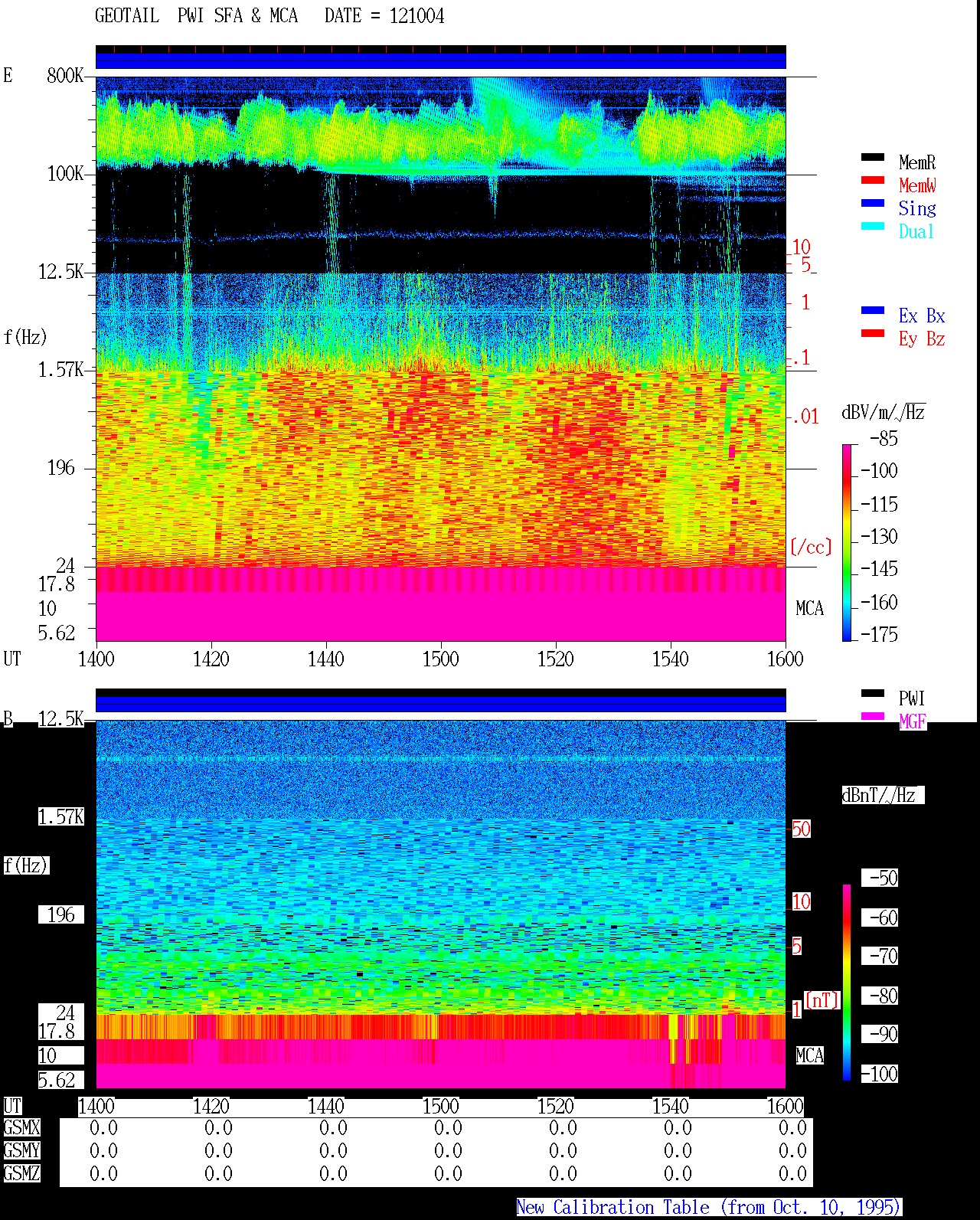The height and width of the screenshot is (1220, 980).
Task: Click the GSMY row label
Action: pos(21,1150)
